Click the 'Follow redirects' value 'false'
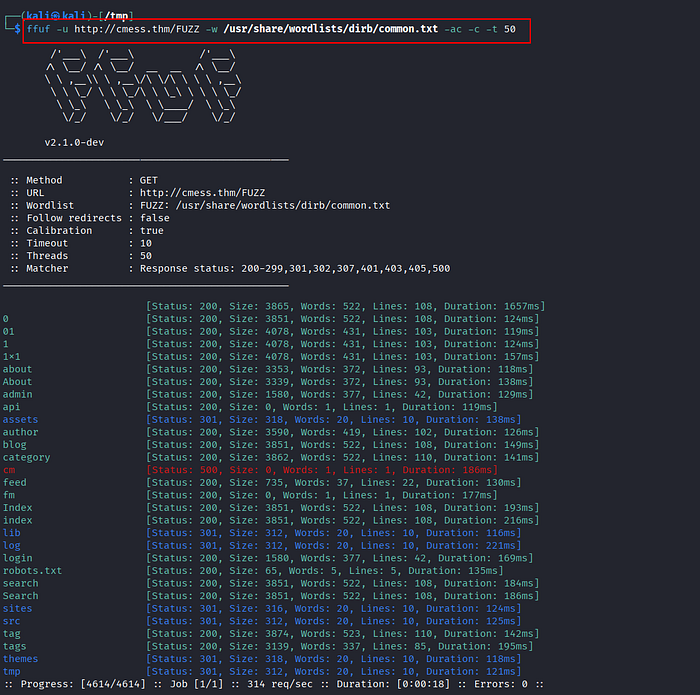The image size is (700, 695). tap(154, 218)
